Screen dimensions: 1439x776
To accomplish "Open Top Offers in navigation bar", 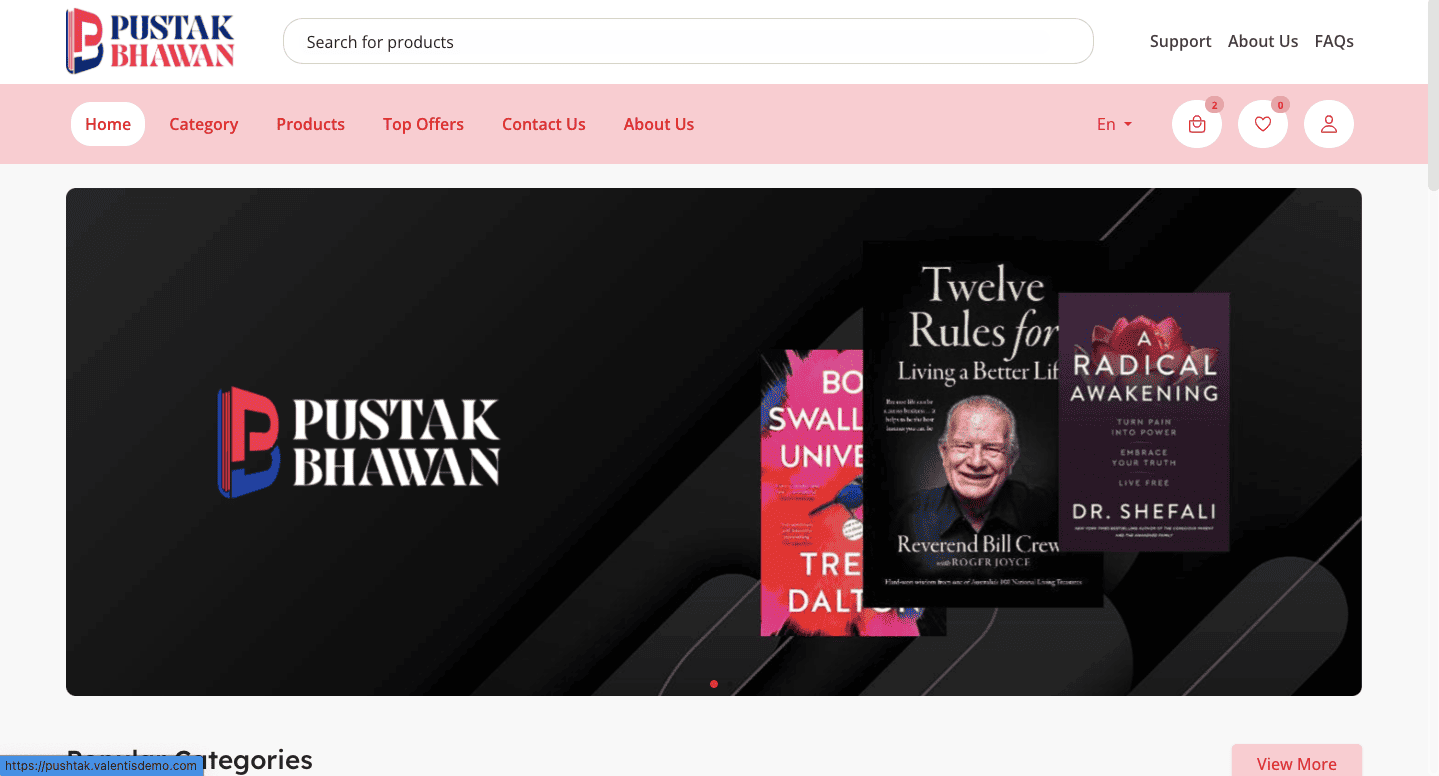I will coord(423,124).
